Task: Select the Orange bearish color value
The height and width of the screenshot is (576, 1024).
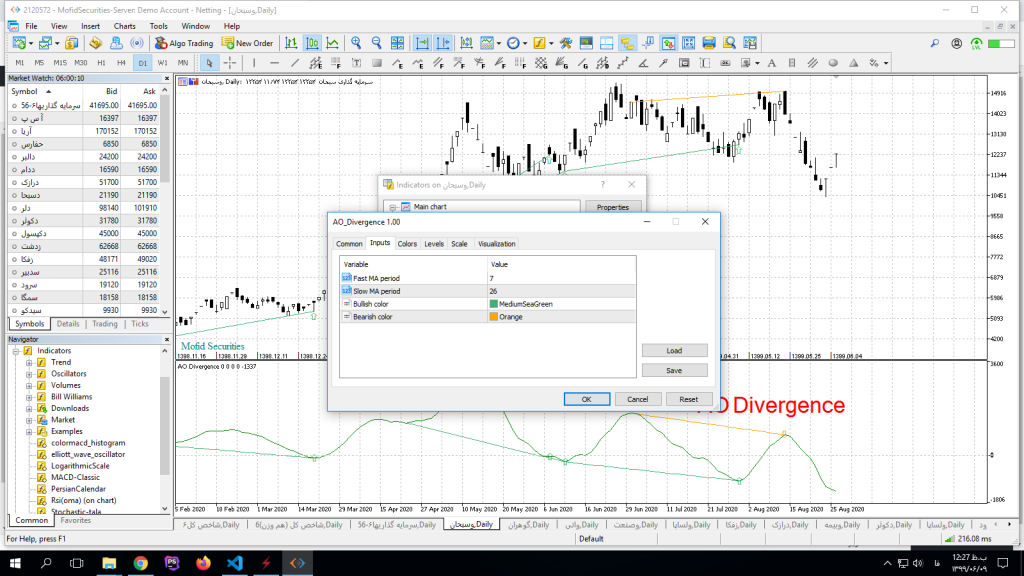Action: (x=510, y=317)
